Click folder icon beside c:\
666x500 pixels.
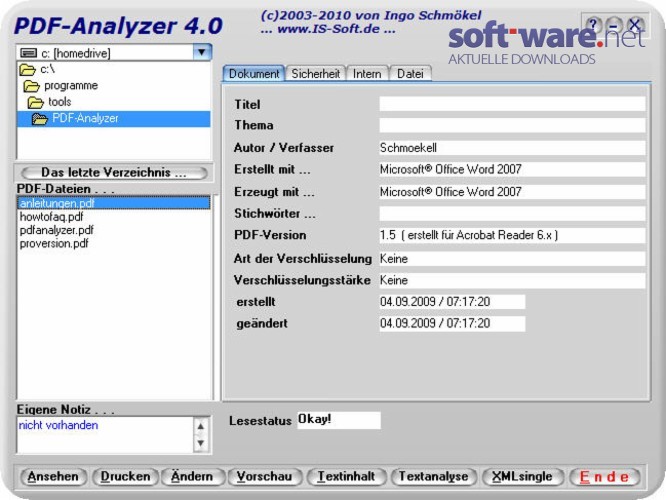click(27, 70)
